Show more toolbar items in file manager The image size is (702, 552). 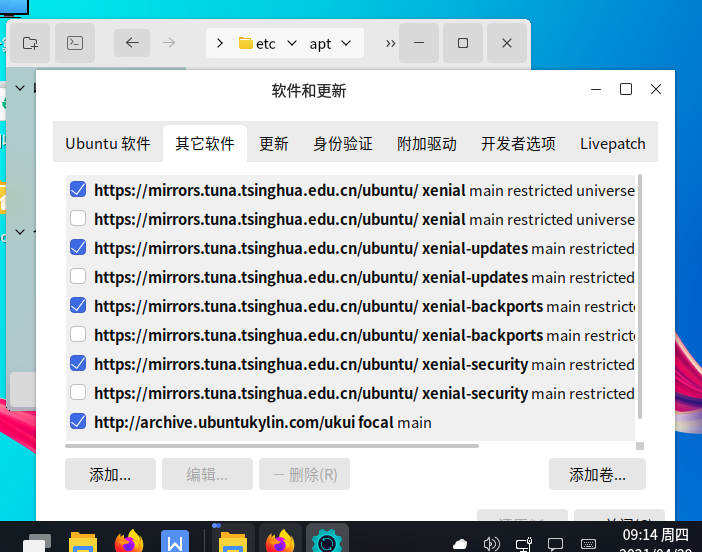coord(390,43)
